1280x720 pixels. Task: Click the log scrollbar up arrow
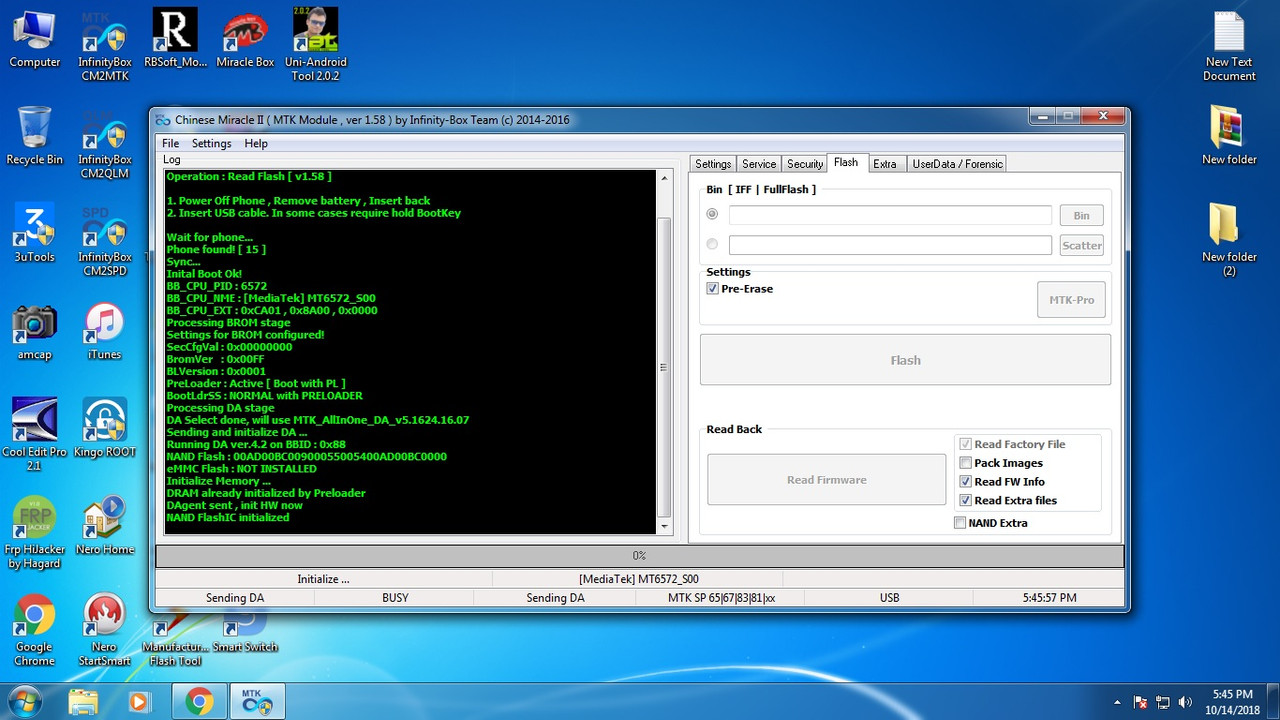[664, 177]
